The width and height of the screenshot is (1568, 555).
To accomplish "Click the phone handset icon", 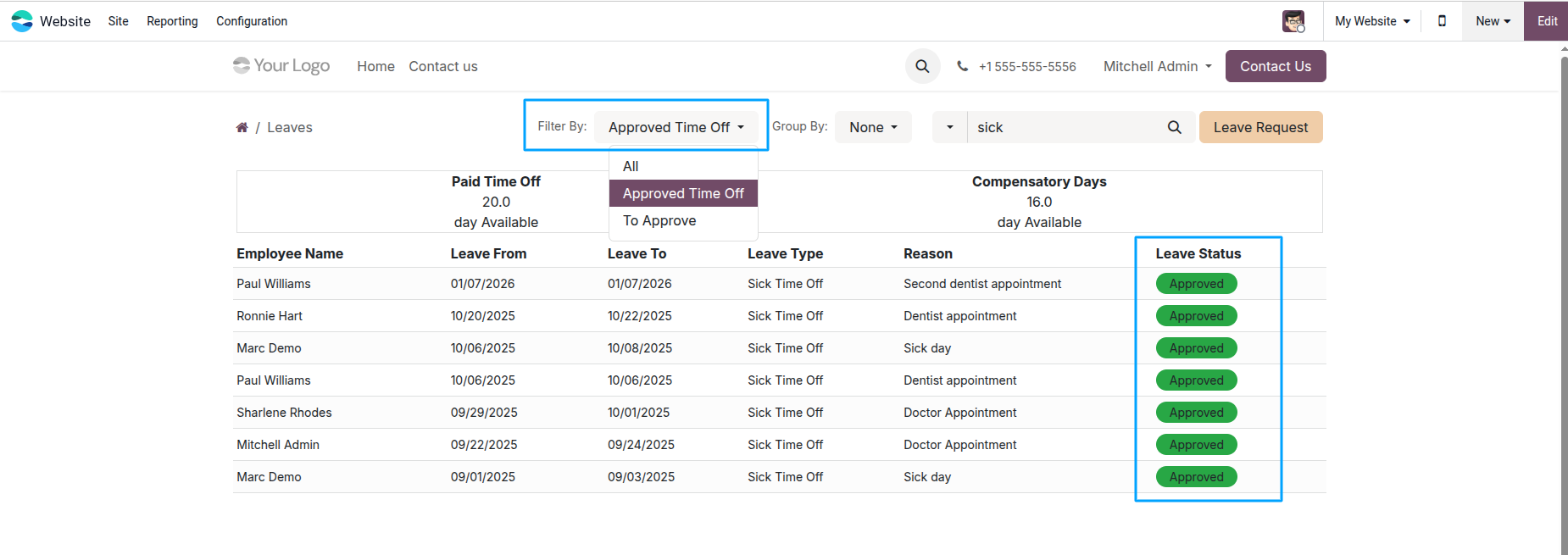I will coord(963,66).
